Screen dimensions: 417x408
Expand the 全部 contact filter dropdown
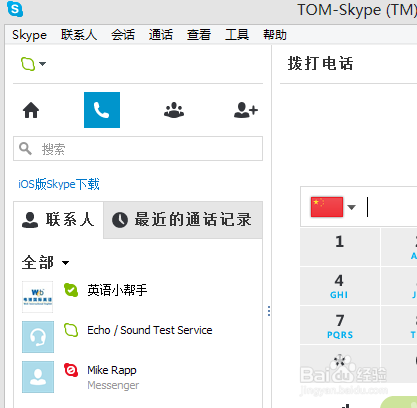(x=46, y=263)
